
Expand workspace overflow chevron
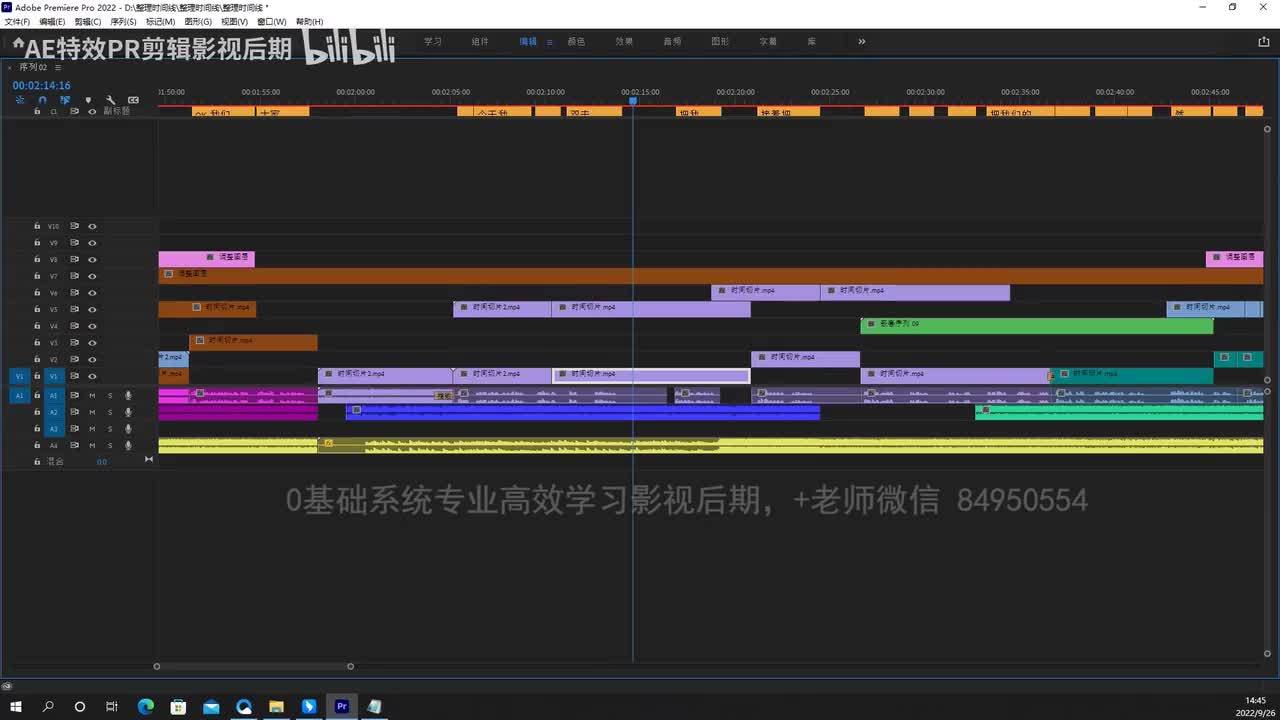[x=861, y=42]
